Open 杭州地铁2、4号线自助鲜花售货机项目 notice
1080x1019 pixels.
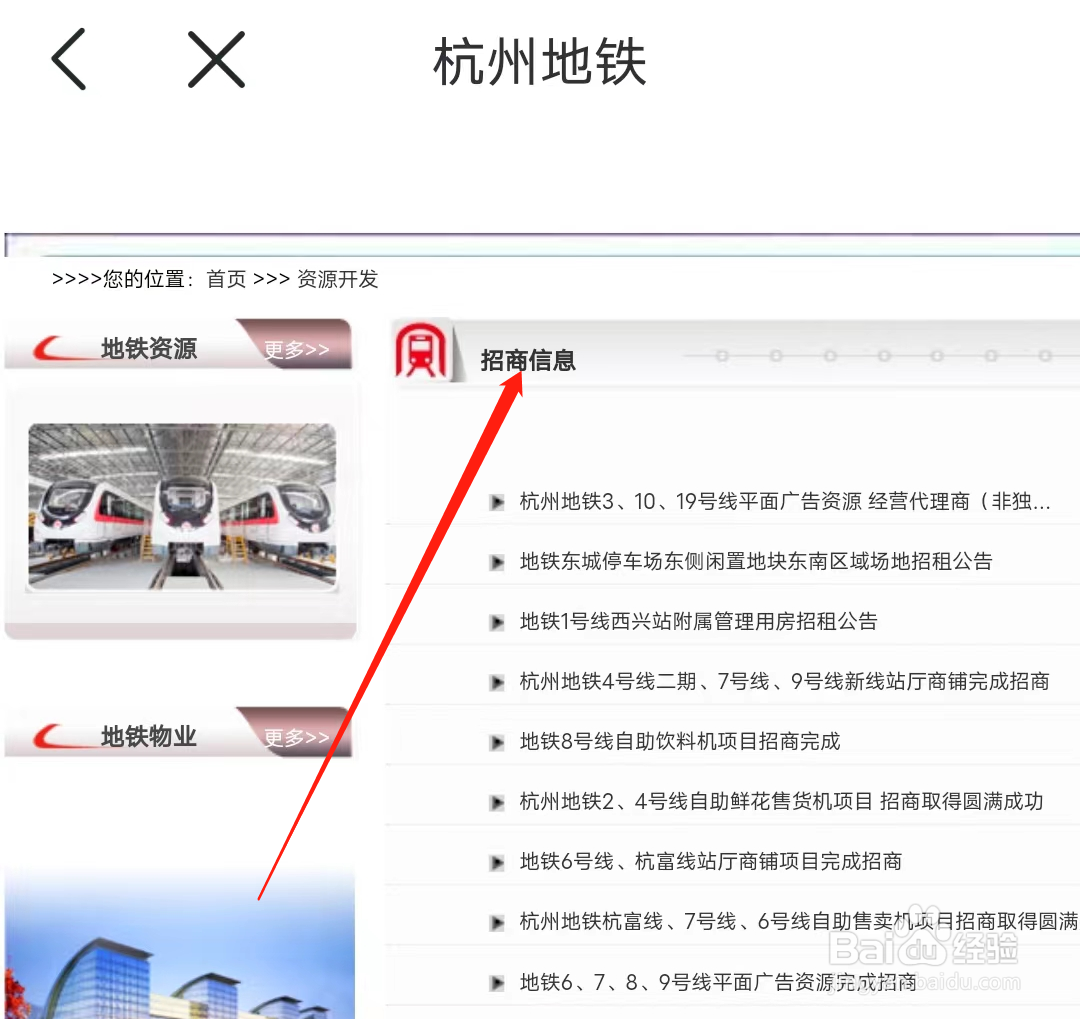pos(781,801)
